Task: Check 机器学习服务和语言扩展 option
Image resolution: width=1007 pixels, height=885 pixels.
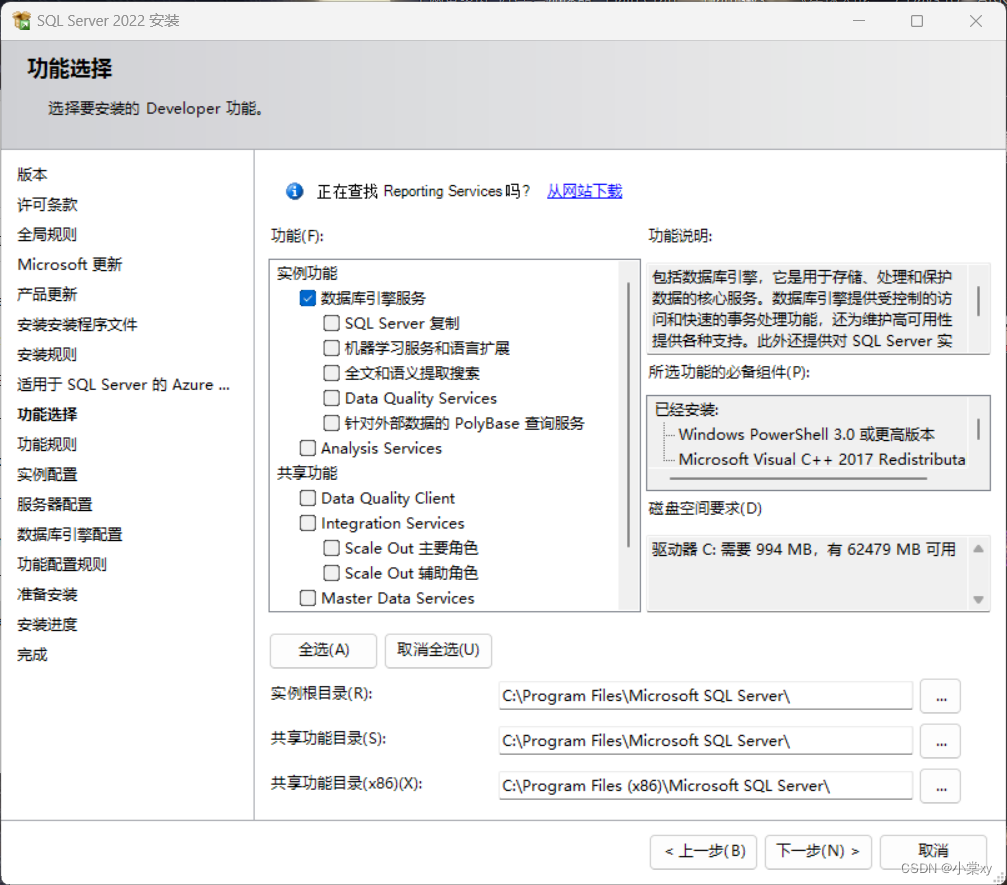Action: tap(331, 348)
